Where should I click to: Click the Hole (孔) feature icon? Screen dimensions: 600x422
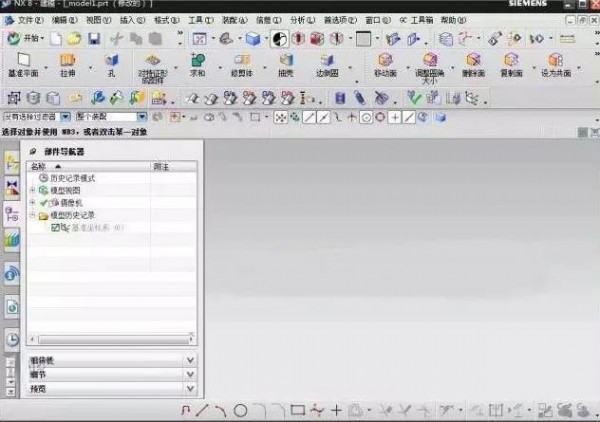point(111,60)
